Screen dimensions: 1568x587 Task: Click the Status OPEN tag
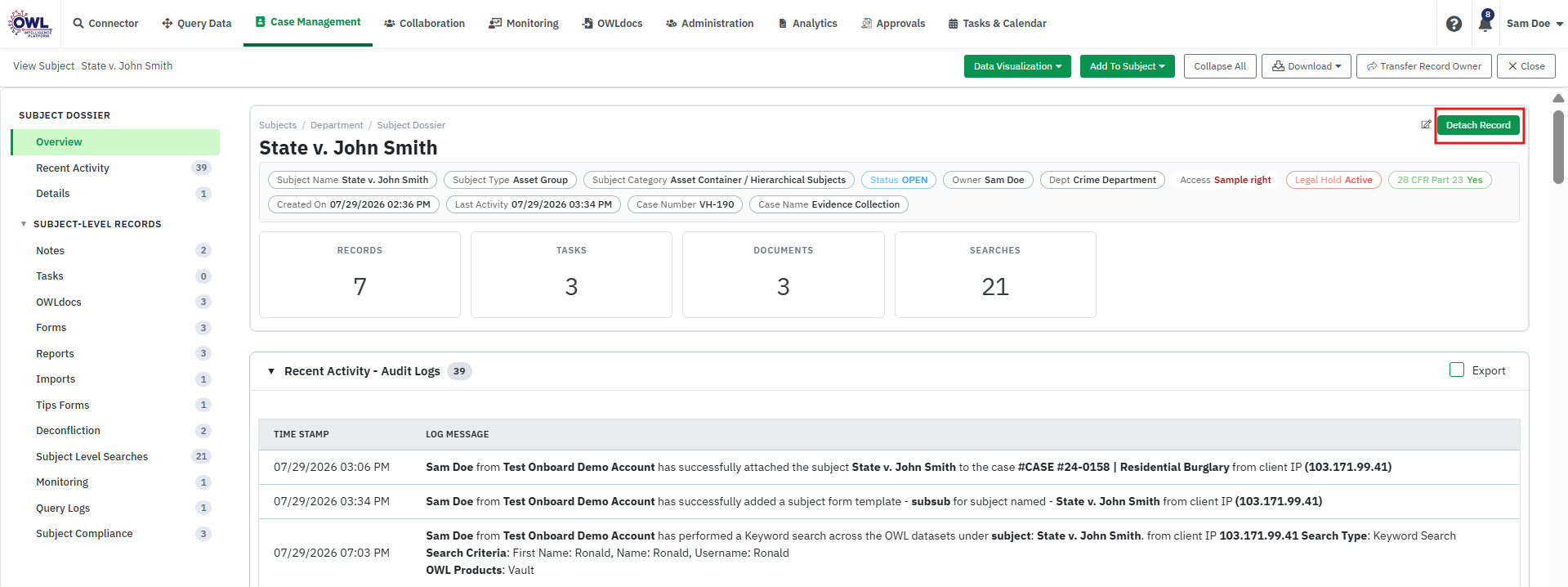[x=899, y=180]
